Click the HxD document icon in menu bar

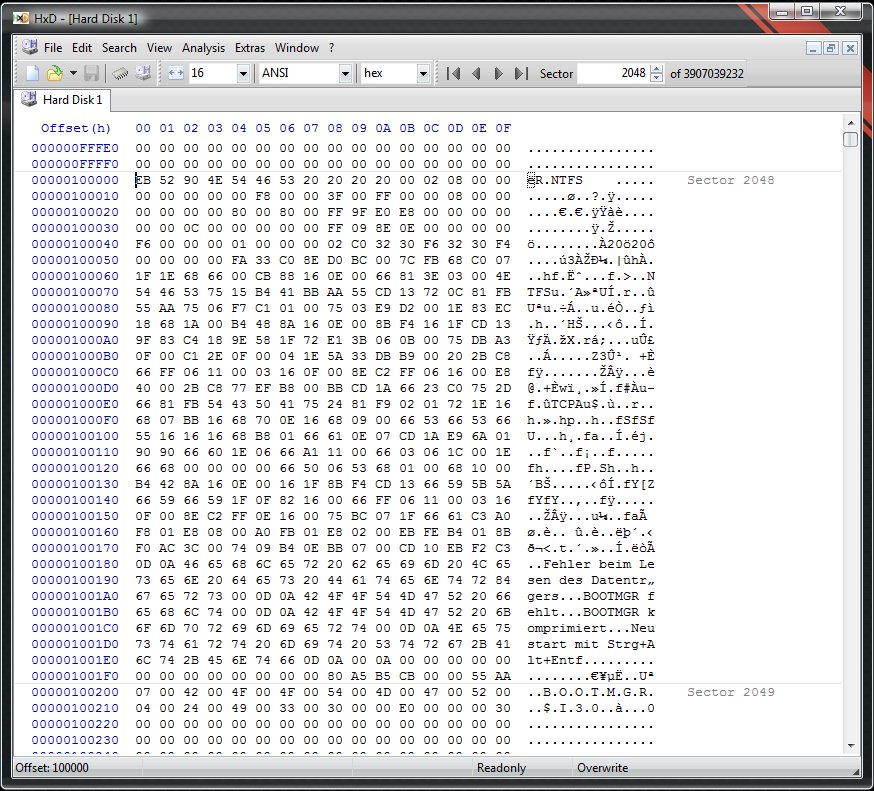click(30, 47)
